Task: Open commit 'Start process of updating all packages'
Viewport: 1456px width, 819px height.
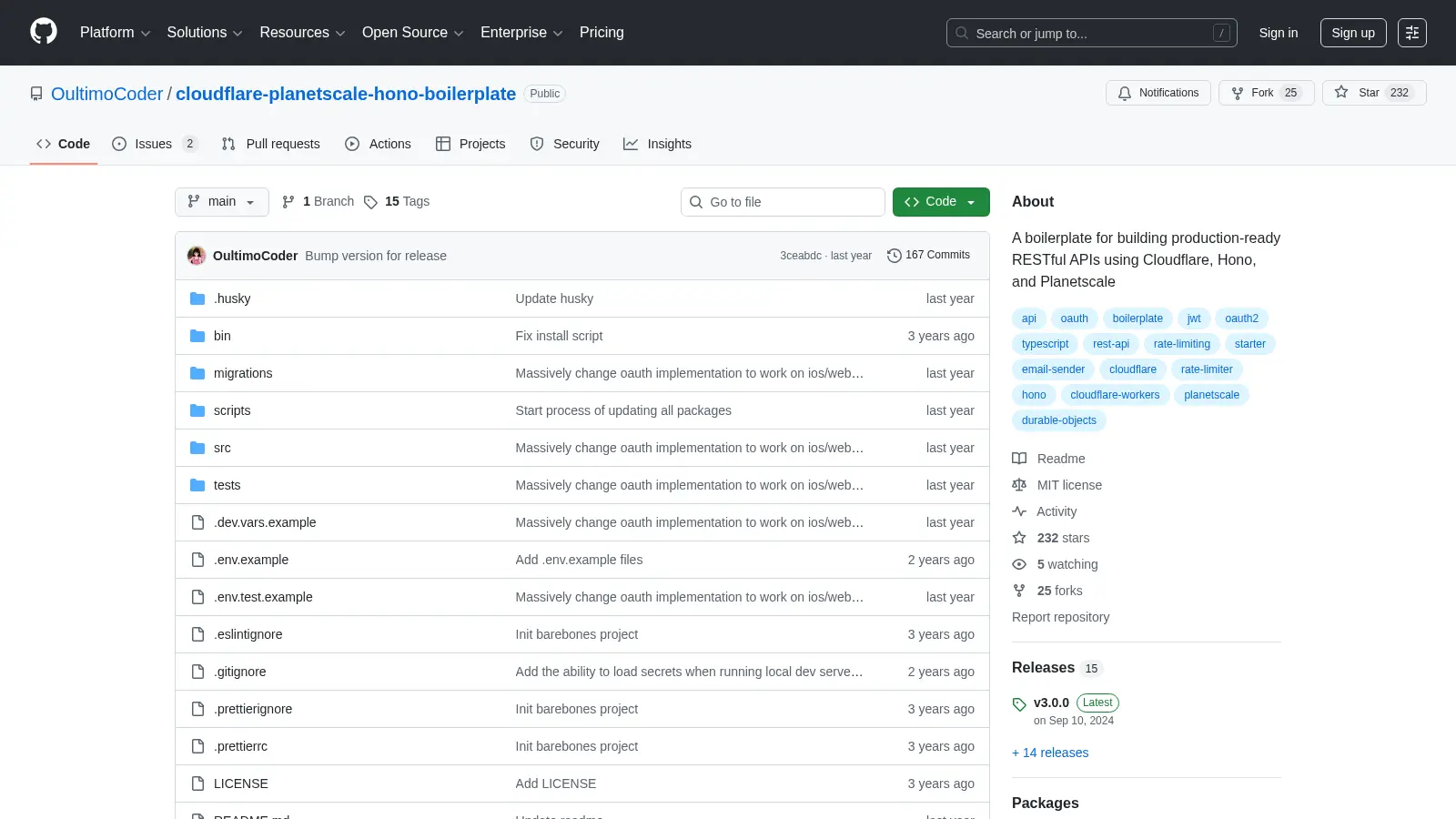Action: pos(623,410)
